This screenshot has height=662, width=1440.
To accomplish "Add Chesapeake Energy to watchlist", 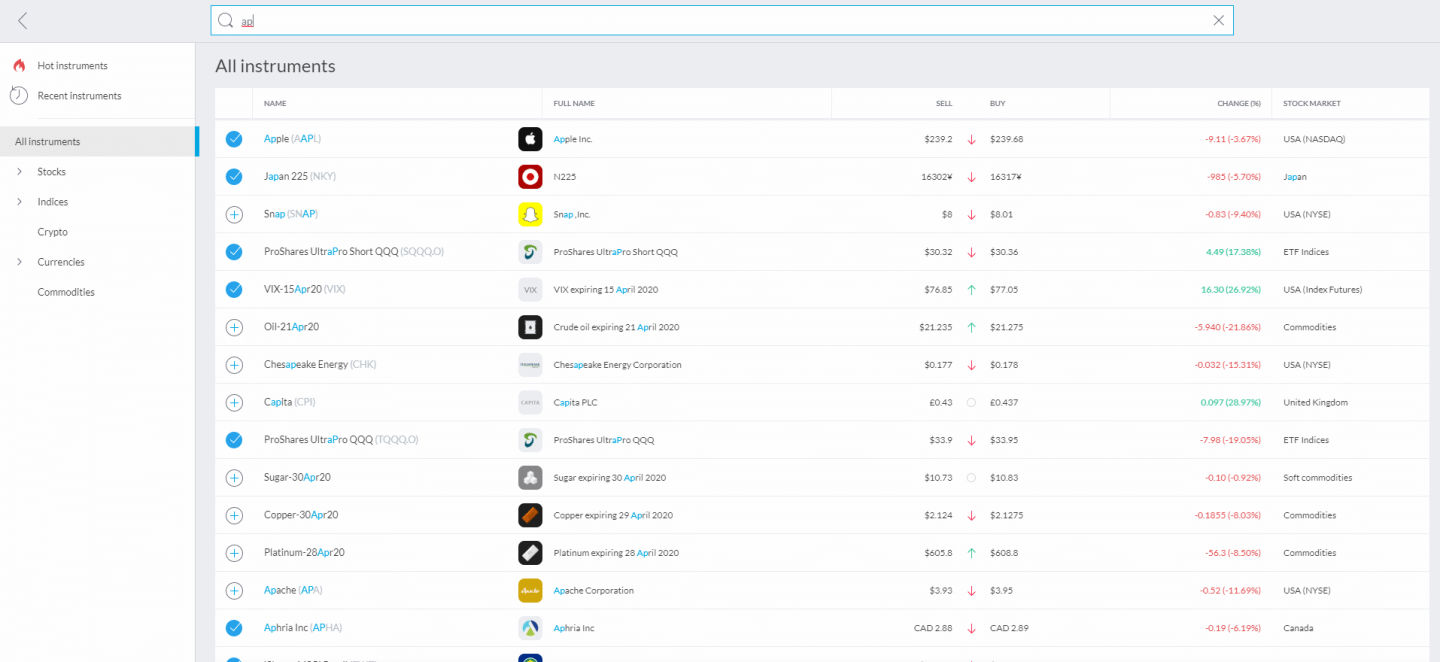I will tap(234, 364).
